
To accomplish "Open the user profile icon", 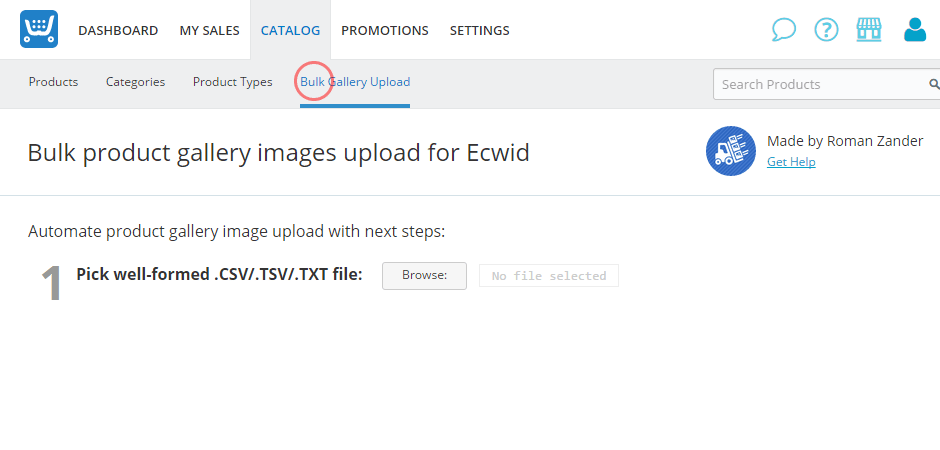I will tap(915, 29).
